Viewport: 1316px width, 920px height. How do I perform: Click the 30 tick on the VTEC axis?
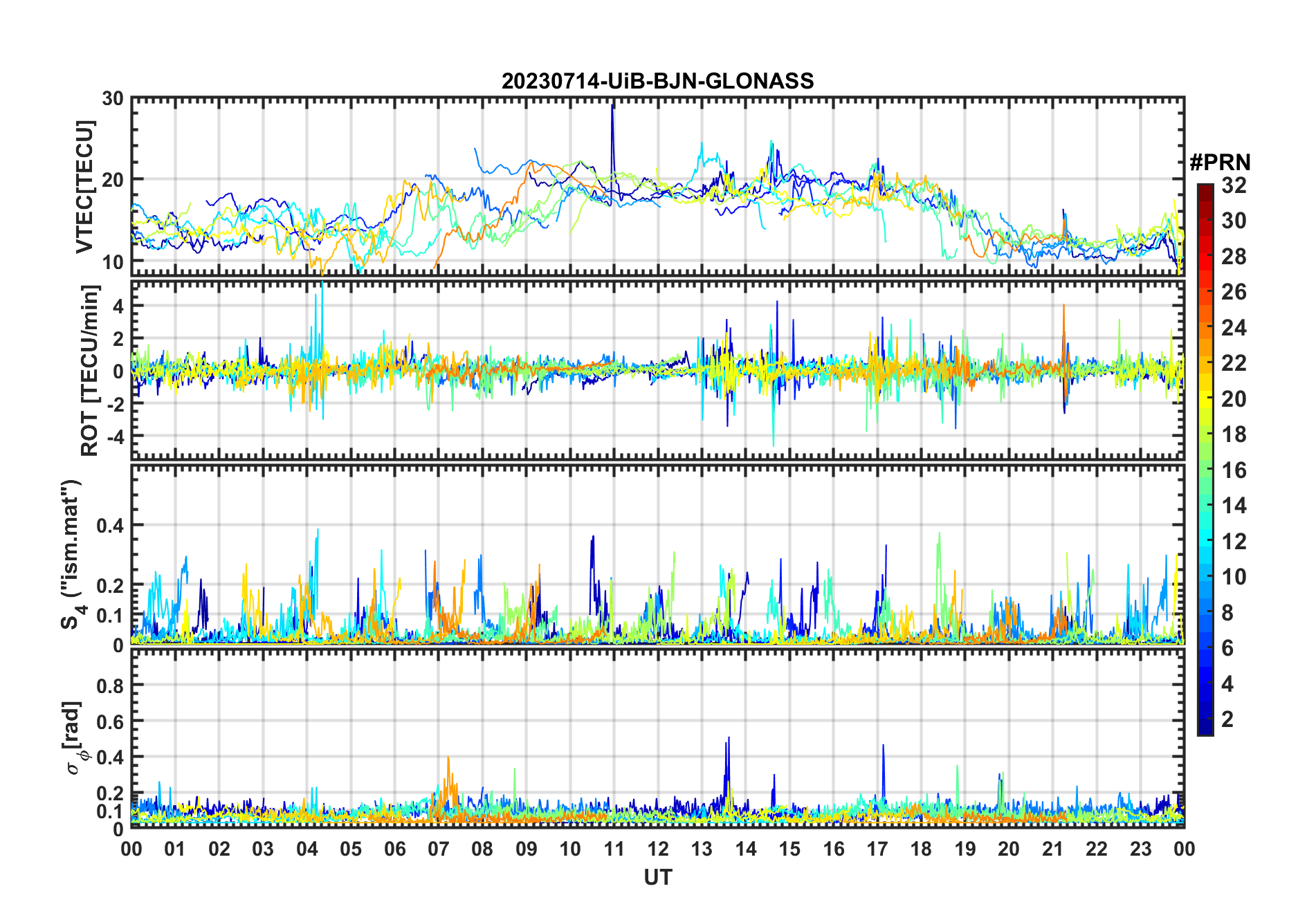pos(113,99)
